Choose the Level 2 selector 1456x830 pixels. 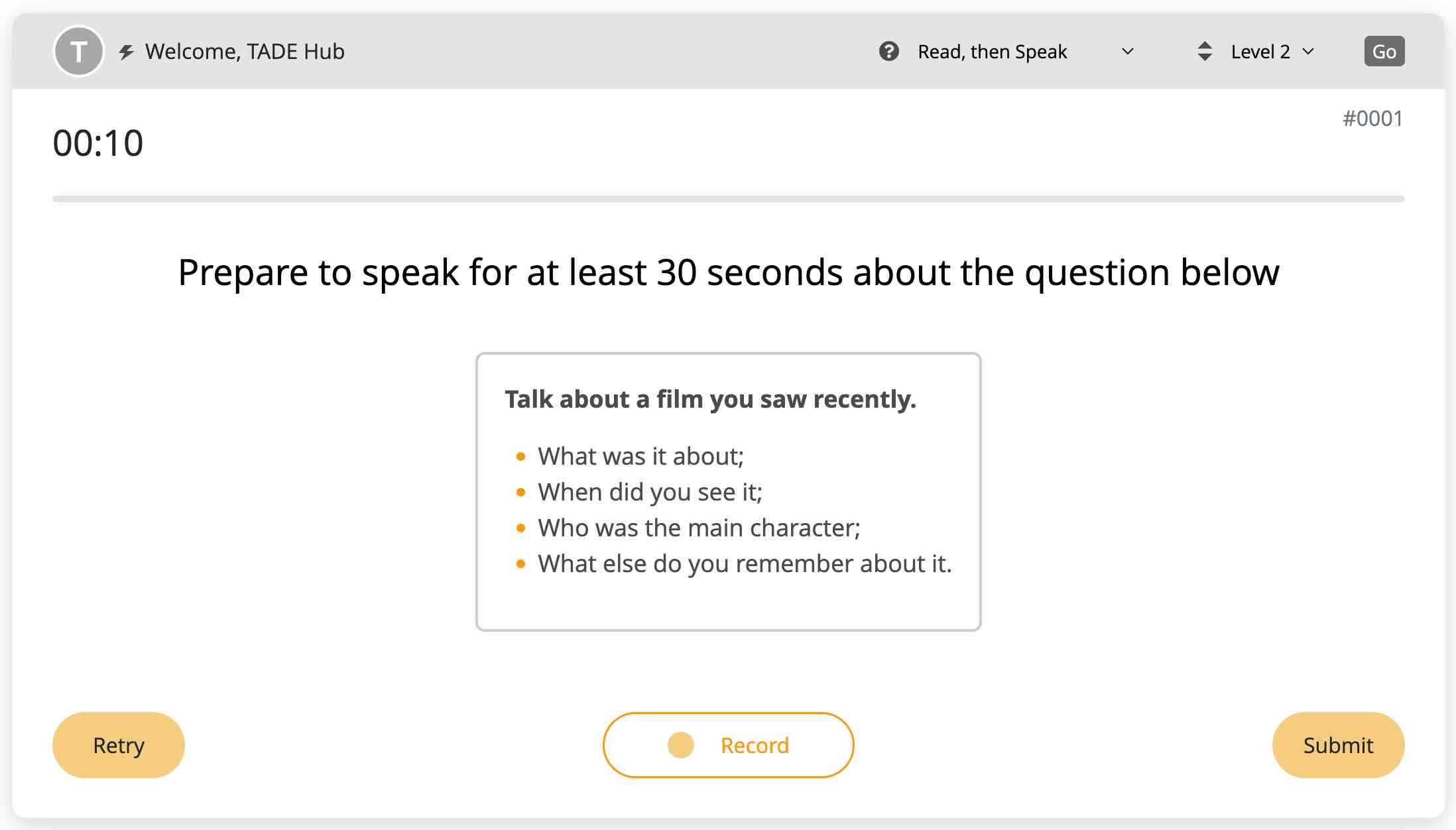1260,51
